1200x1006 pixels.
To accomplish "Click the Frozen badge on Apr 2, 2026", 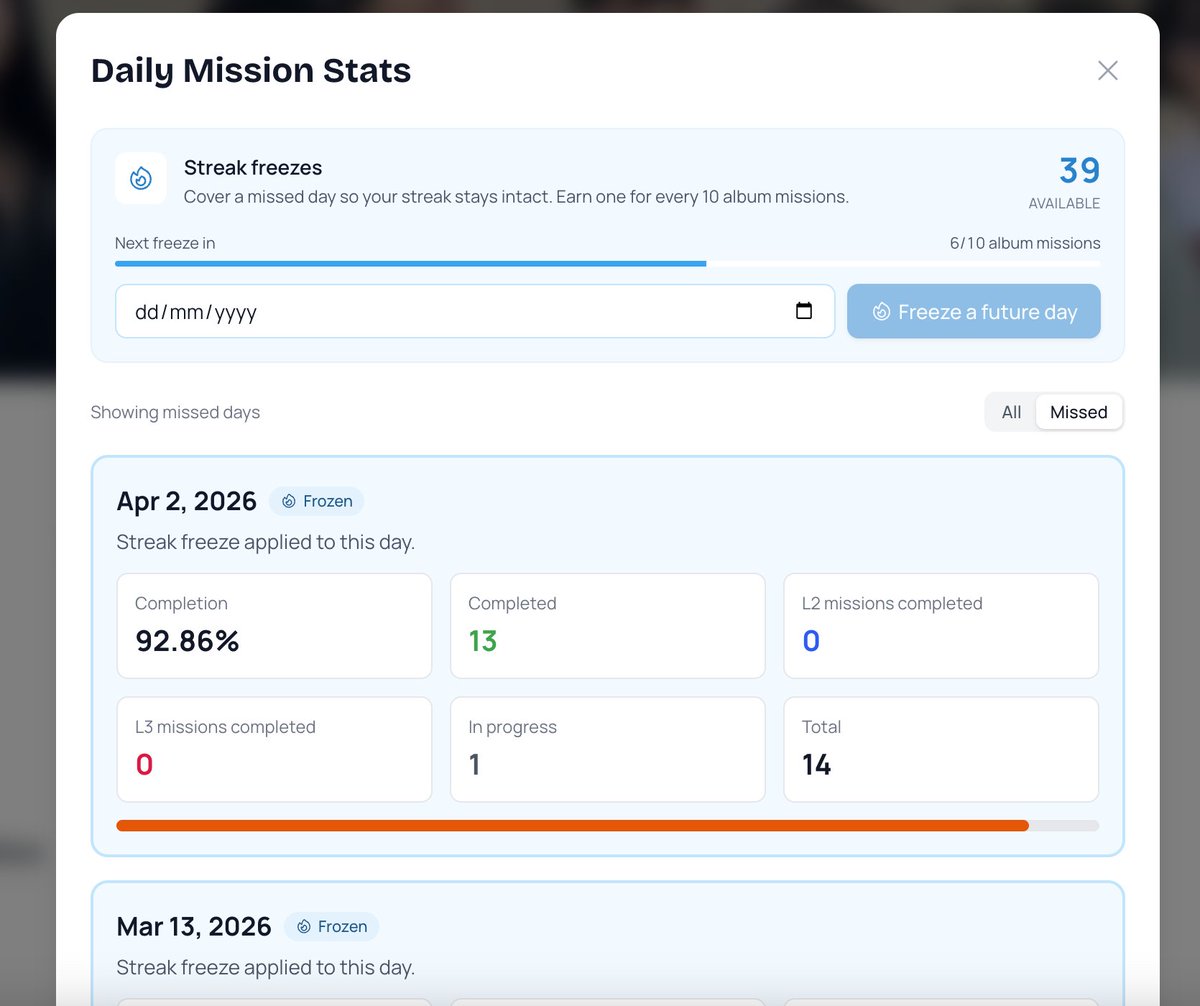I will point(316,501).
